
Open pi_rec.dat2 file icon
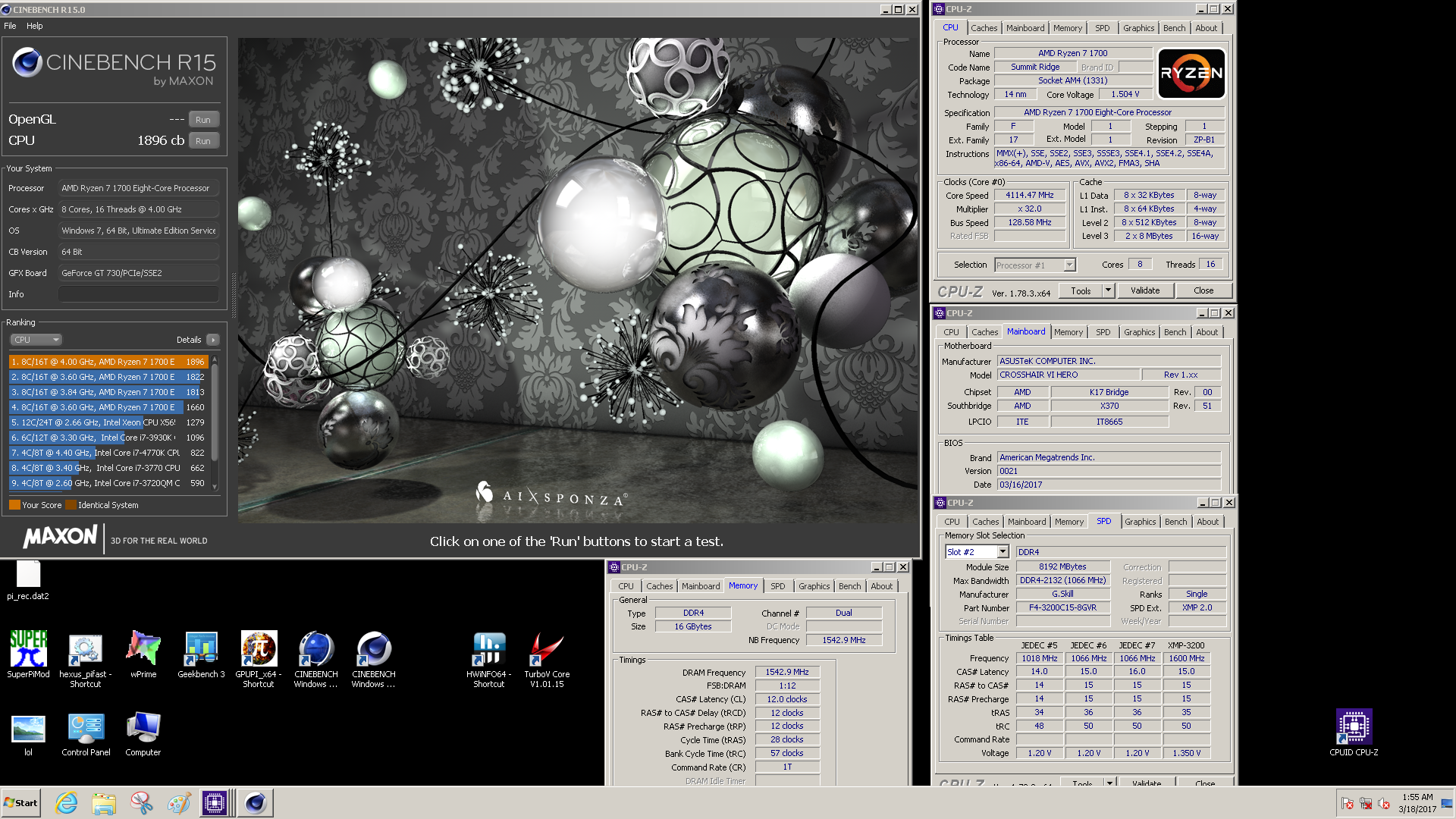28,580
